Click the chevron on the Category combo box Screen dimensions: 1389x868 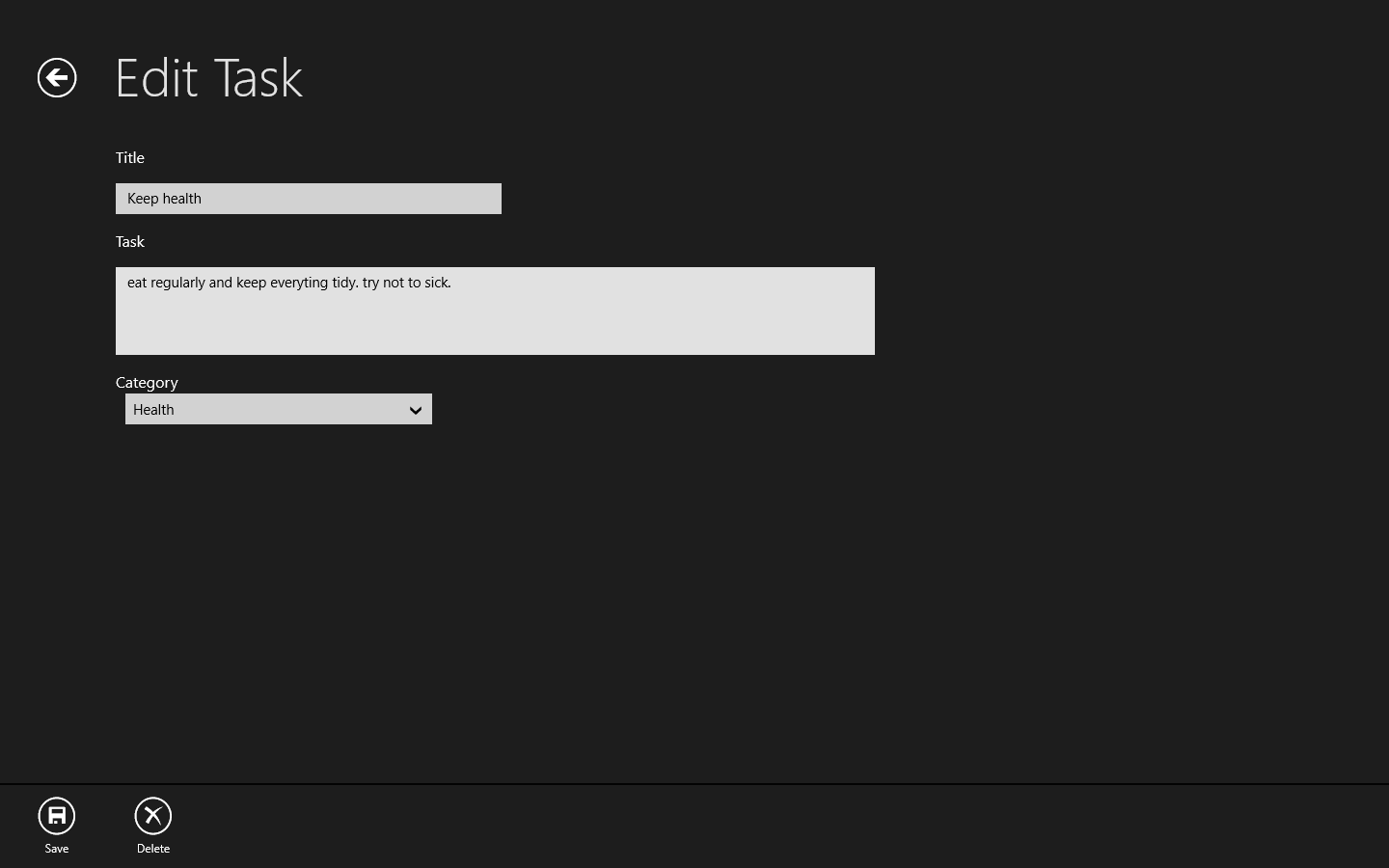point(416,410)
